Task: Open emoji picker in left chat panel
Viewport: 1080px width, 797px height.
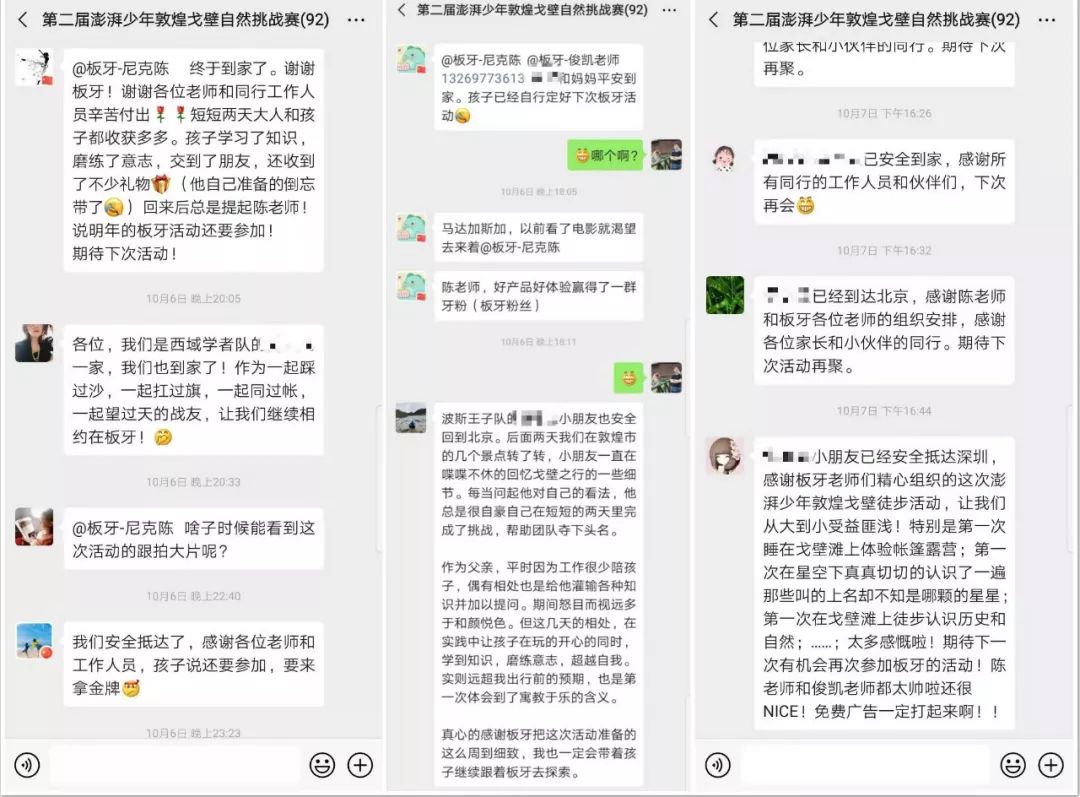Action: point(322,765)
